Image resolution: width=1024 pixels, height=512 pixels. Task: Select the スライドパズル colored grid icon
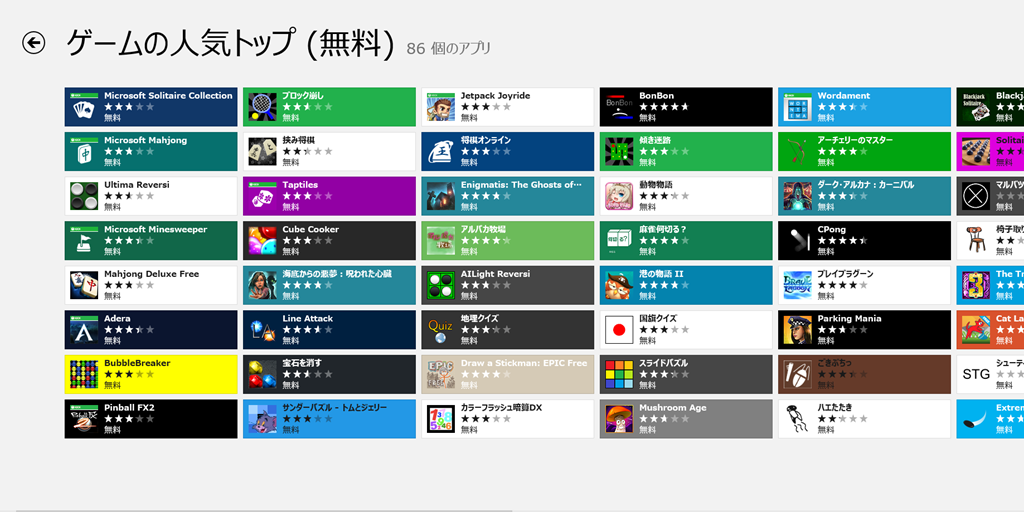(619, 375)
